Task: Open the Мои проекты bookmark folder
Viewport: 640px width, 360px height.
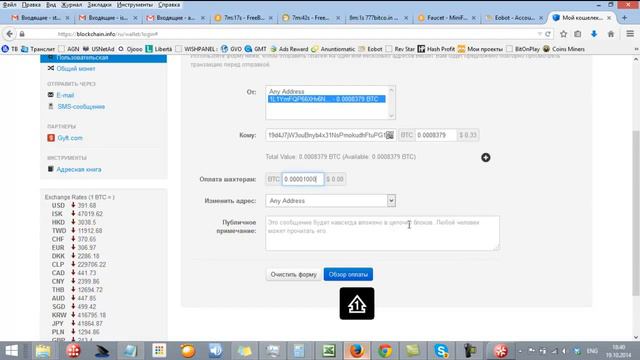Action: 480,49
